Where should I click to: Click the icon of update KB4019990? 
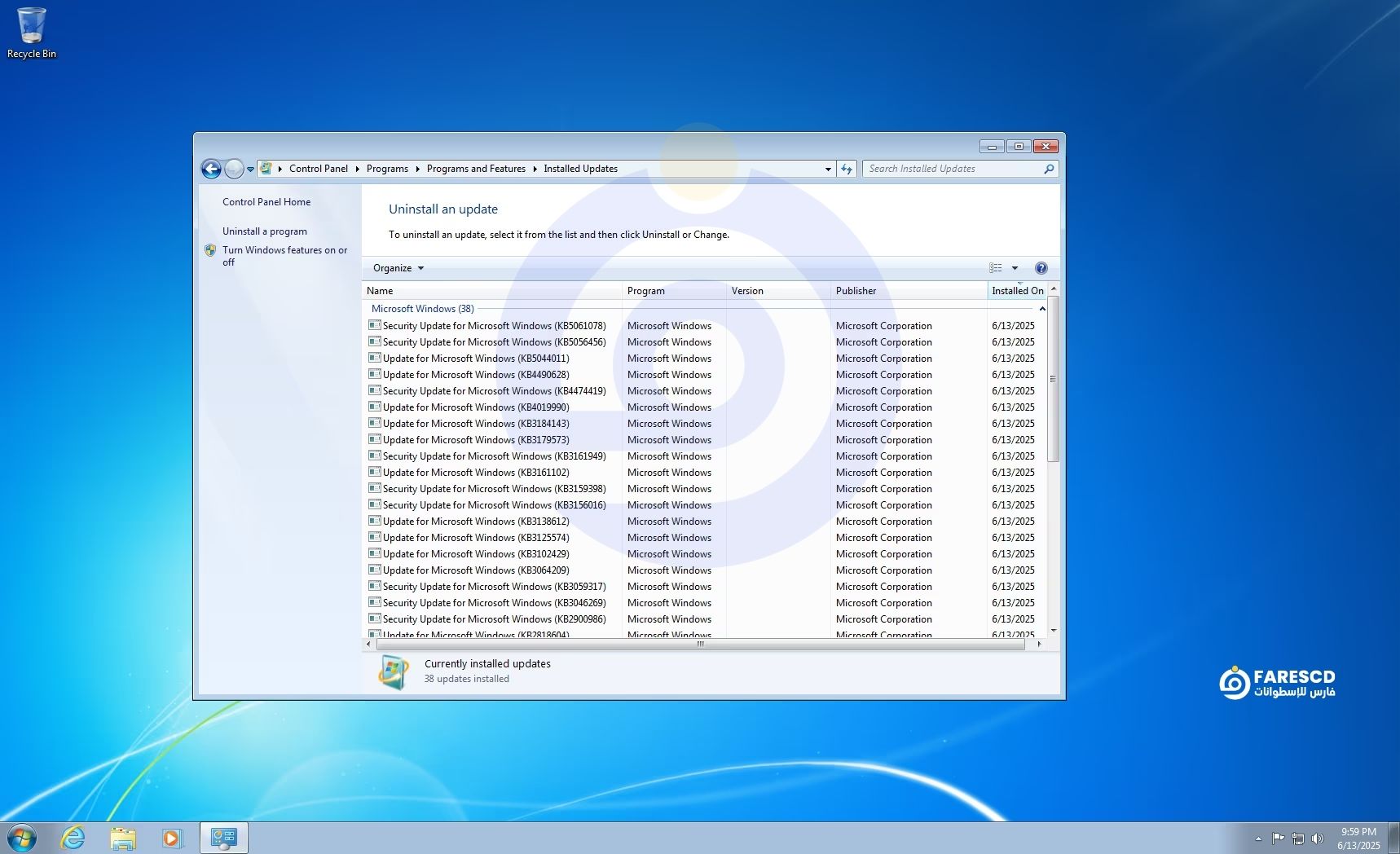pyautogui.click(x=375, y=407)
